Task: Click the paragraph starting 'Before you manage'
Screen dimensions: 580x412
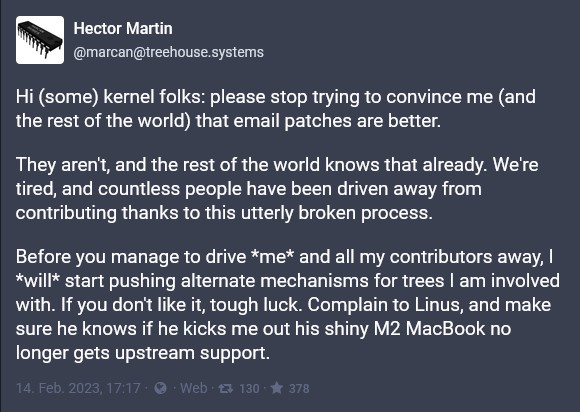Action: pos(287,304)
